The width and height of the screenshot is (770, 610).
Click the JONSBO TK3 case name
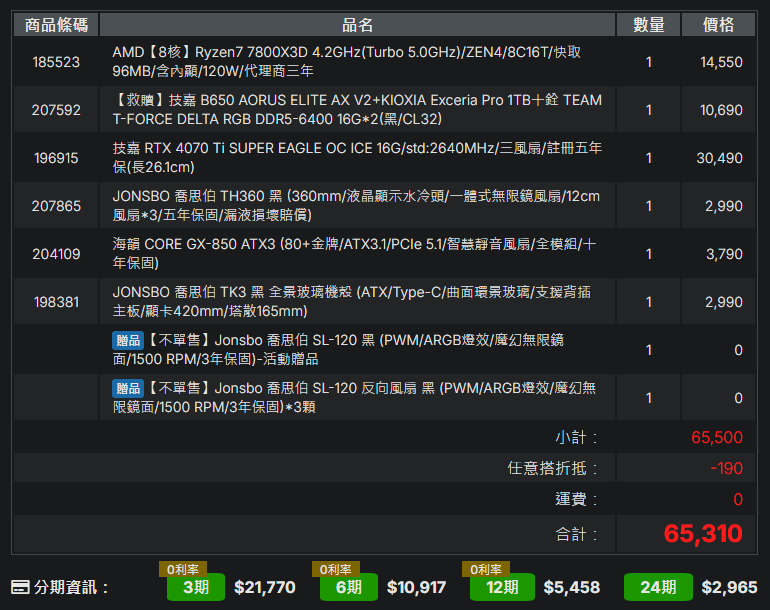coord(352,302)
